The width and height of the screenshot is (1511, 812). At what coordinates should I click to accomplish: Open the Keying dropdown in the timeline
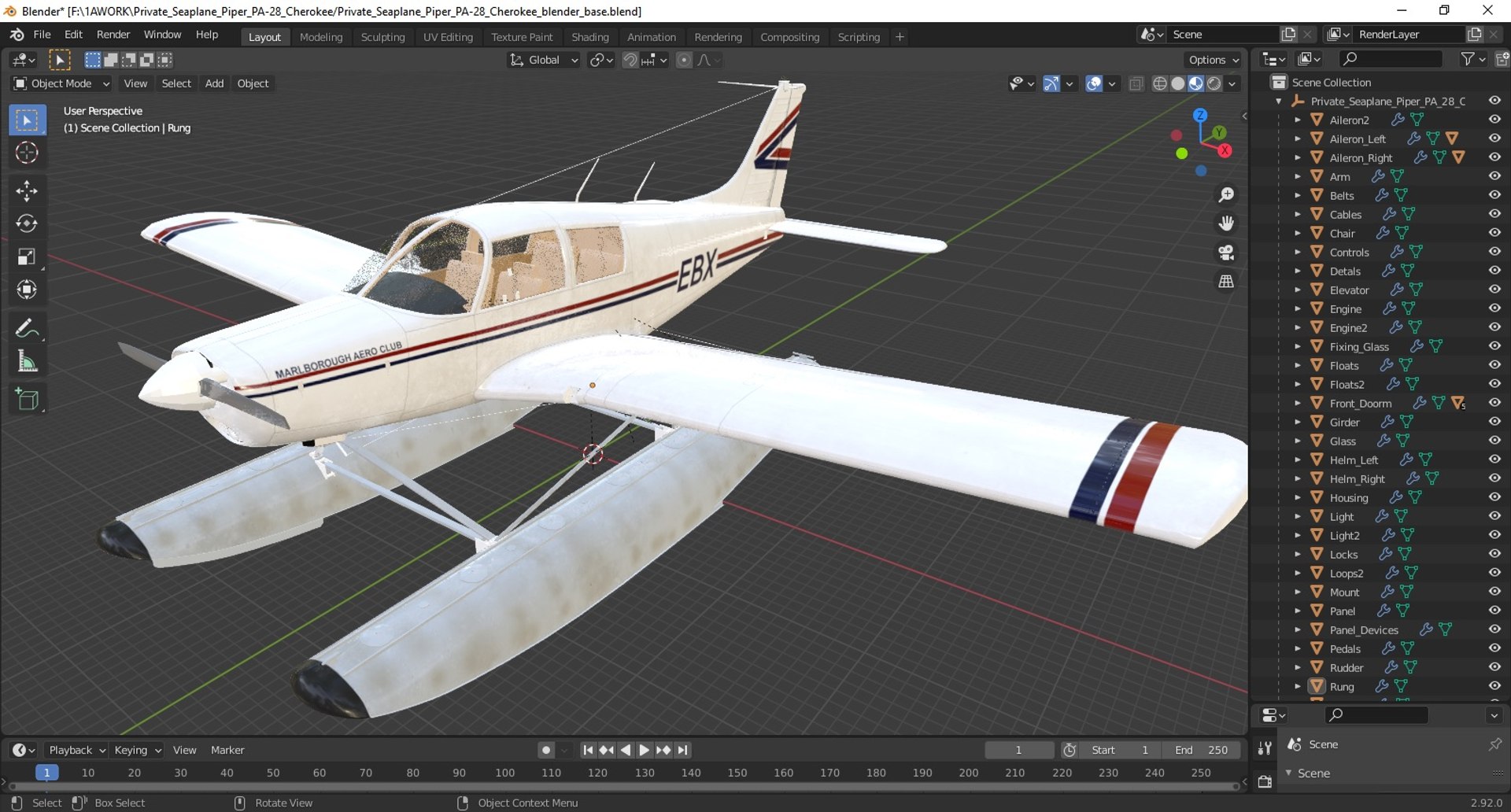click(x=137, y=750)
